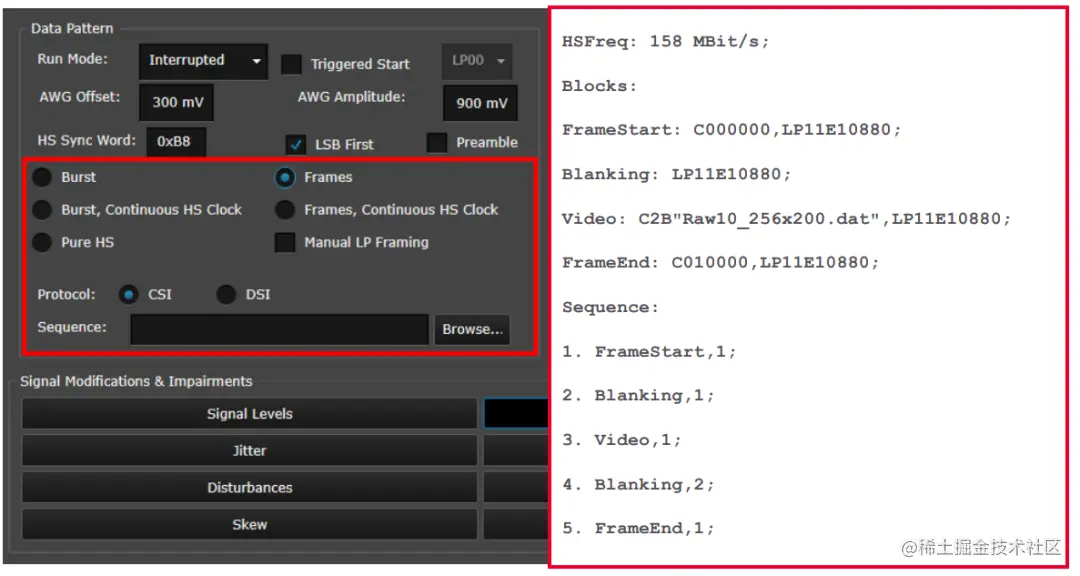Click the Browse... button
The width and height of the screenshot is (1080, 576).
pos(472,329)
